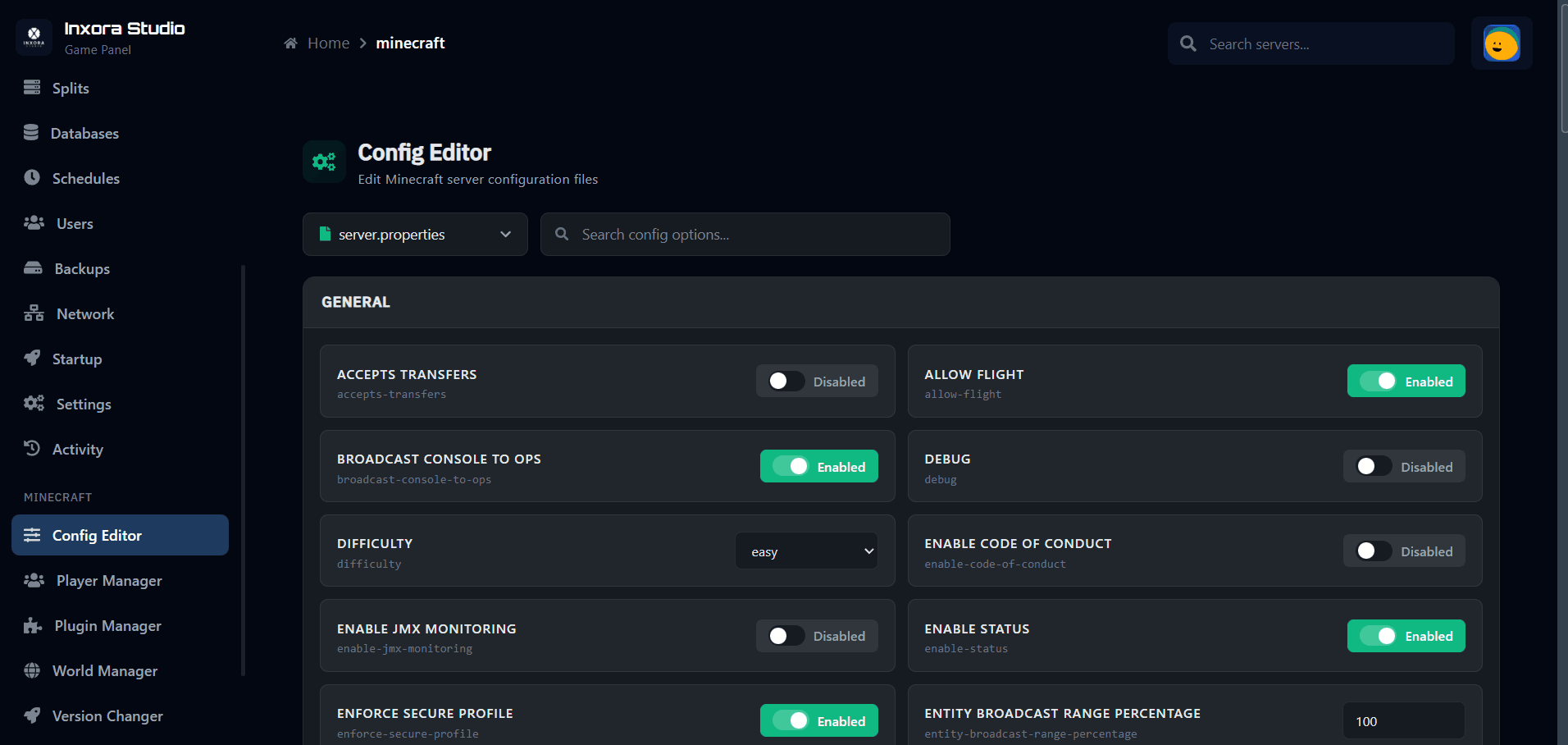This screenshot has height=745, width=1568.
Task: Select the Databases sidebar icon
Action: tap(33, 132)
